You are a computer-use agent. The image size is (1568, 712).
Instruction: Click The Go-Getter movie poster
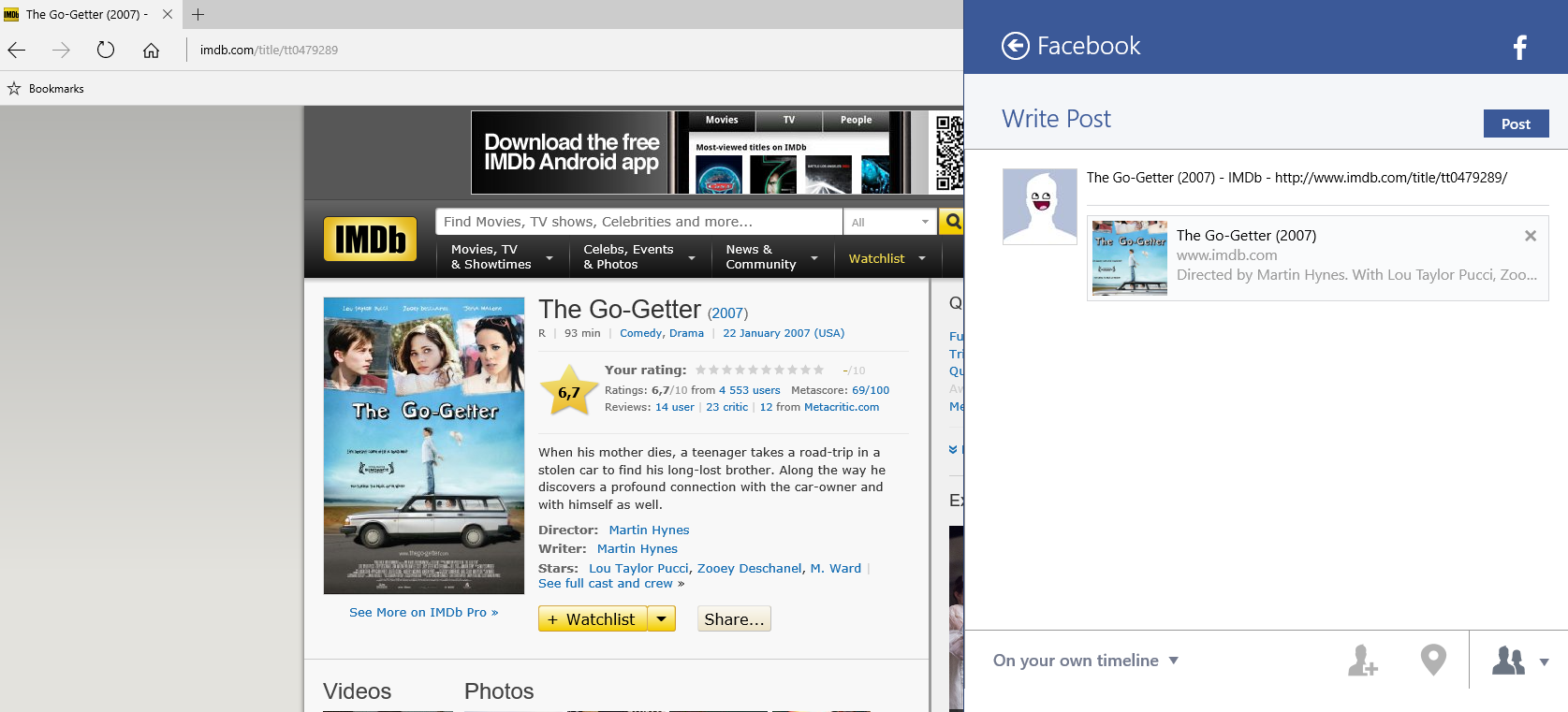[424, 445]
